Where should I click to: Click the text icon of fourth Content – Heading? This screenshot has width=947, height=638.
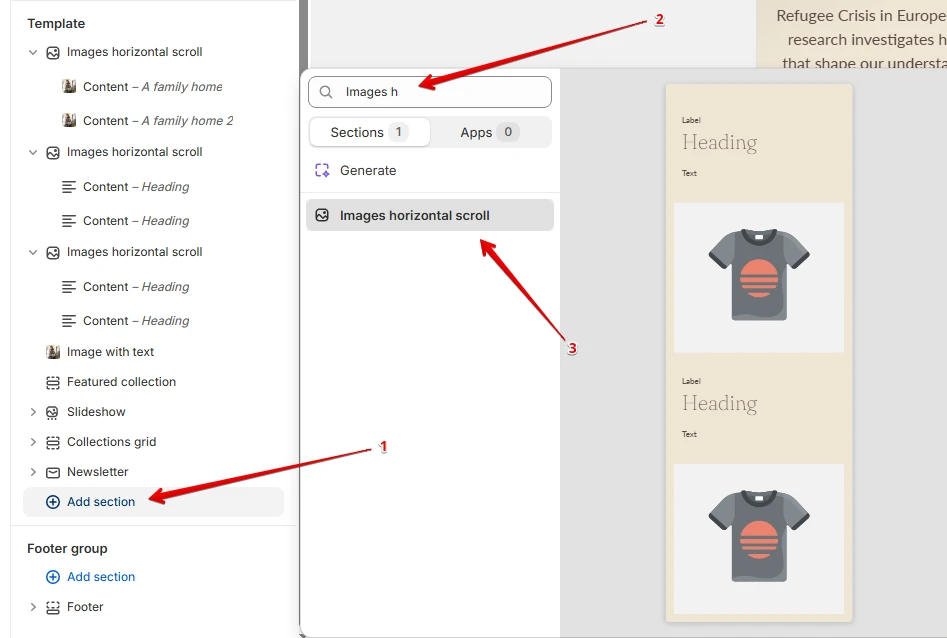(x=69, y=321)
